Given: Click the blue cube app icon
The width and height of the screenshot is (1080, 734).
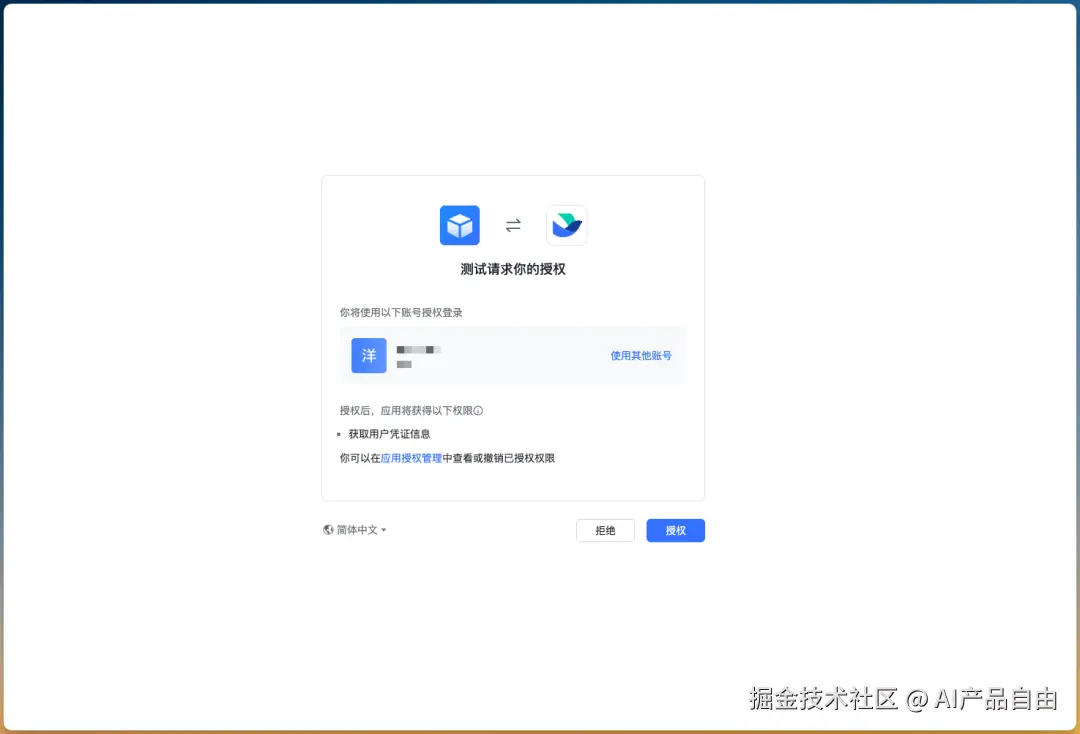Looking at the screenshot, I should point(459,224).
